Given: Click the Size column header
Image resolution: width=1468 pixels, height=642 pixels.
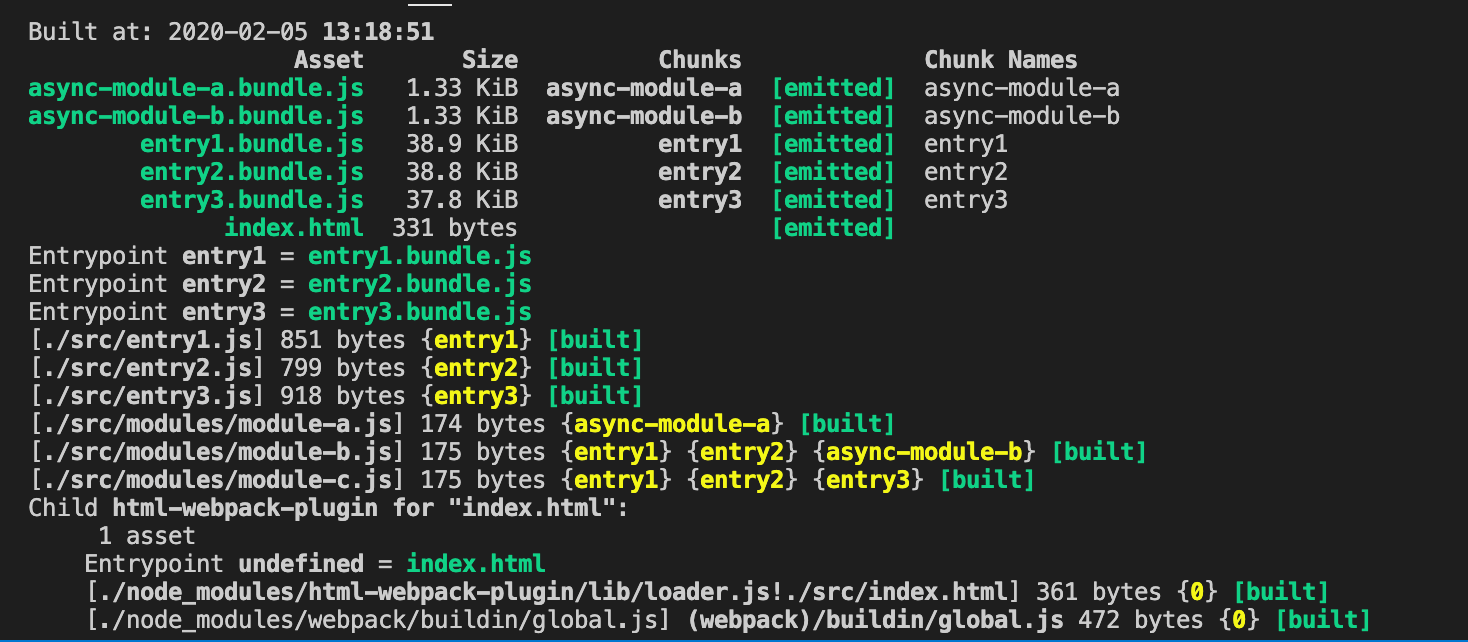Looking at the screenshot, I should (x=489, y=60).
